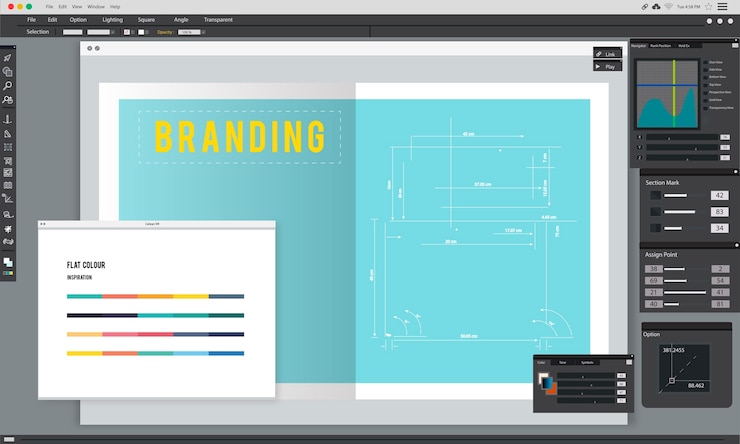Click the Link button

(607, 54)
